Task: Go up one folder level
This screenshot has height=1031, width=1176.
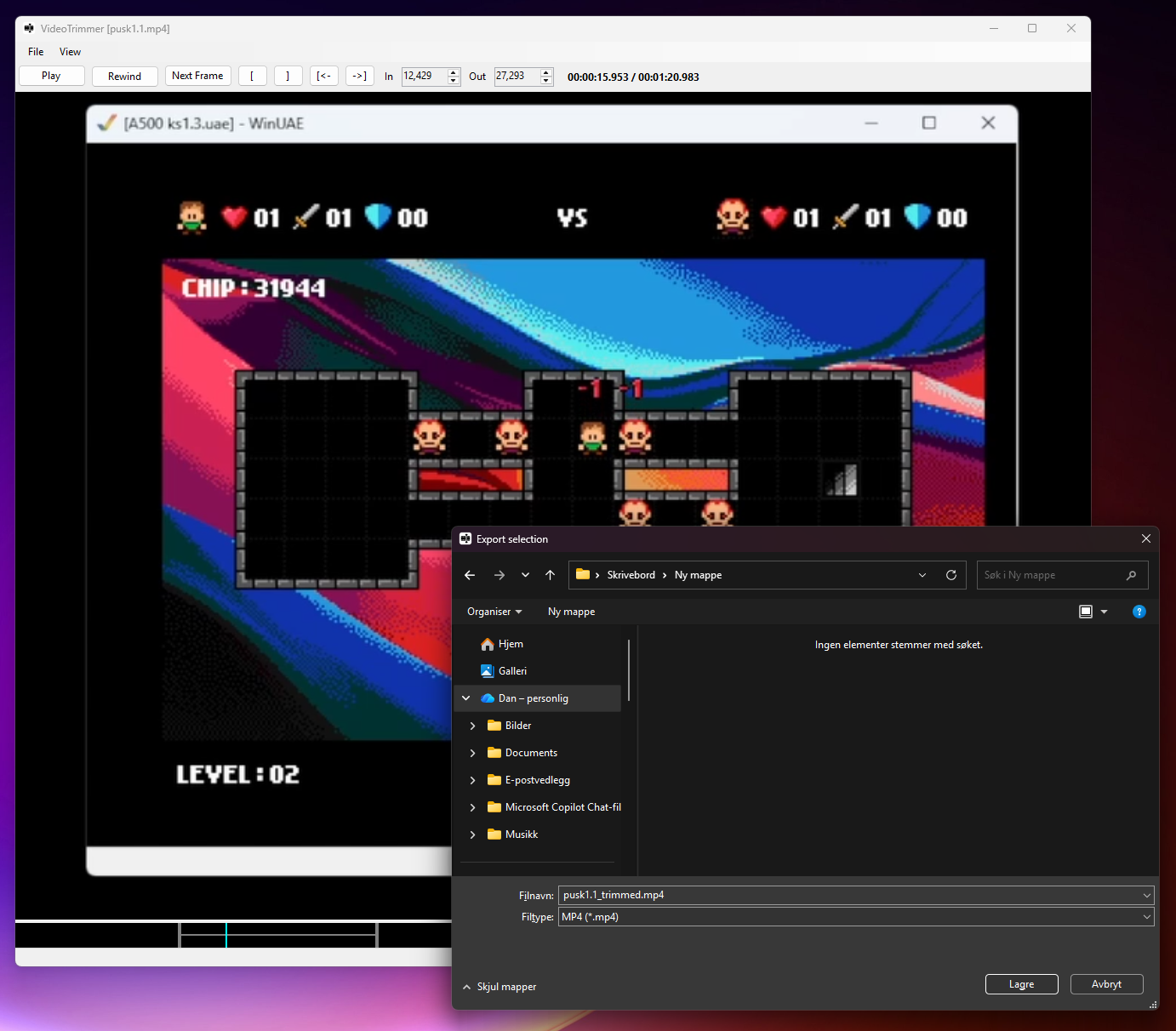Action: 551,575
